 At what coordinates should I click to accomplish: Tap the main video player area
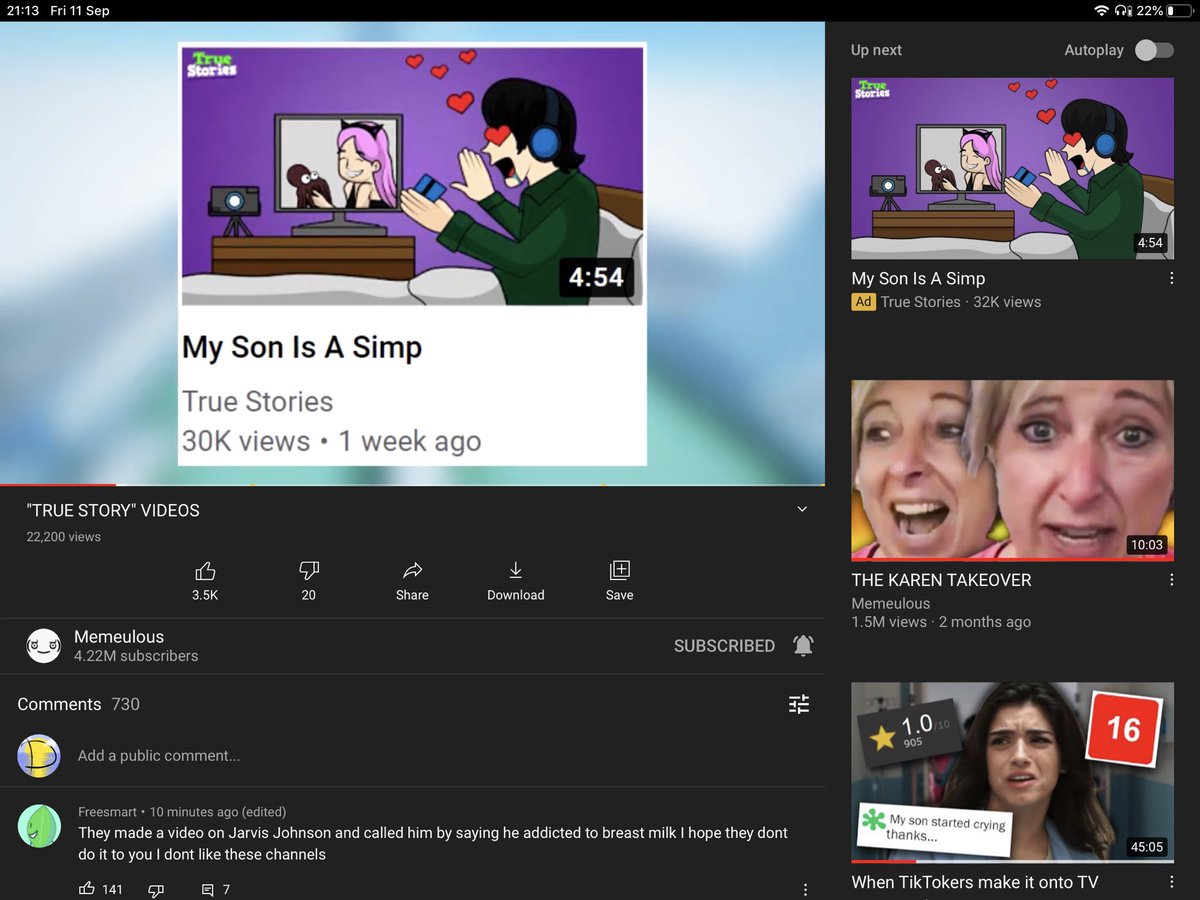click(412, 253)
